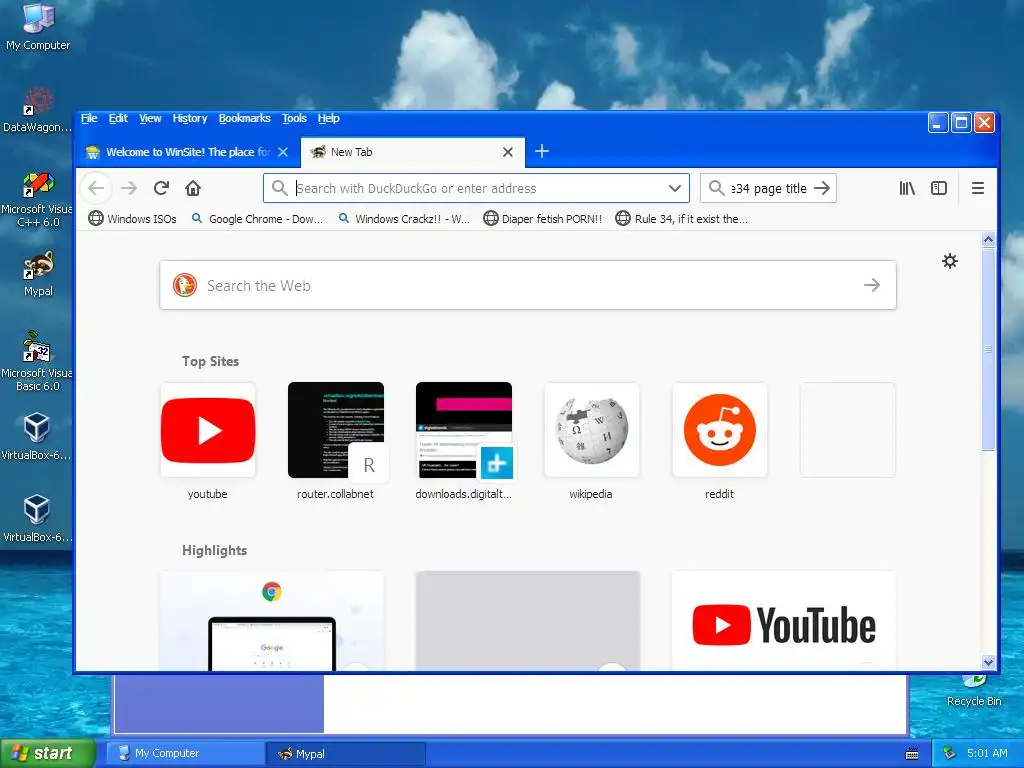Select the Mypal desktop shortcut
This screenshot has height=768, width=1024.
tap(38, 274)
